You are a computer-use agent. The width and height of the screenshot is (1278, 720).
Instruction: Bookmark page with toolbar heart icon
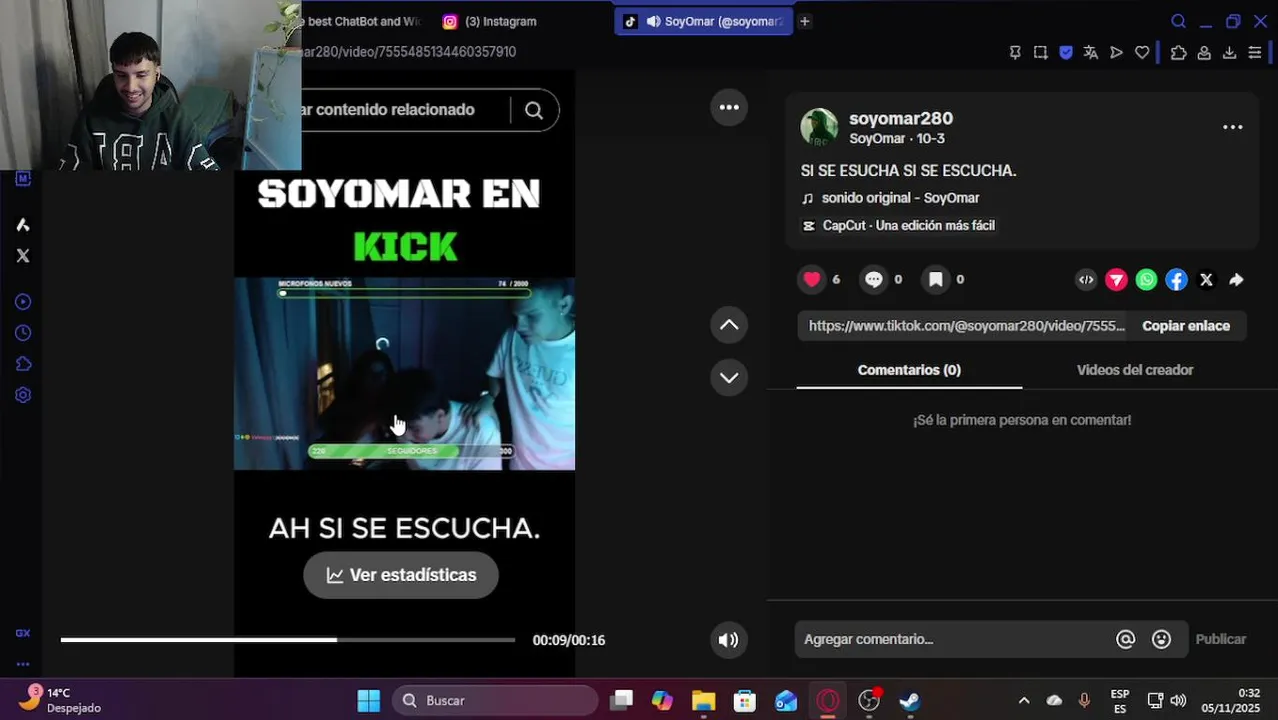click(1142, 53)
